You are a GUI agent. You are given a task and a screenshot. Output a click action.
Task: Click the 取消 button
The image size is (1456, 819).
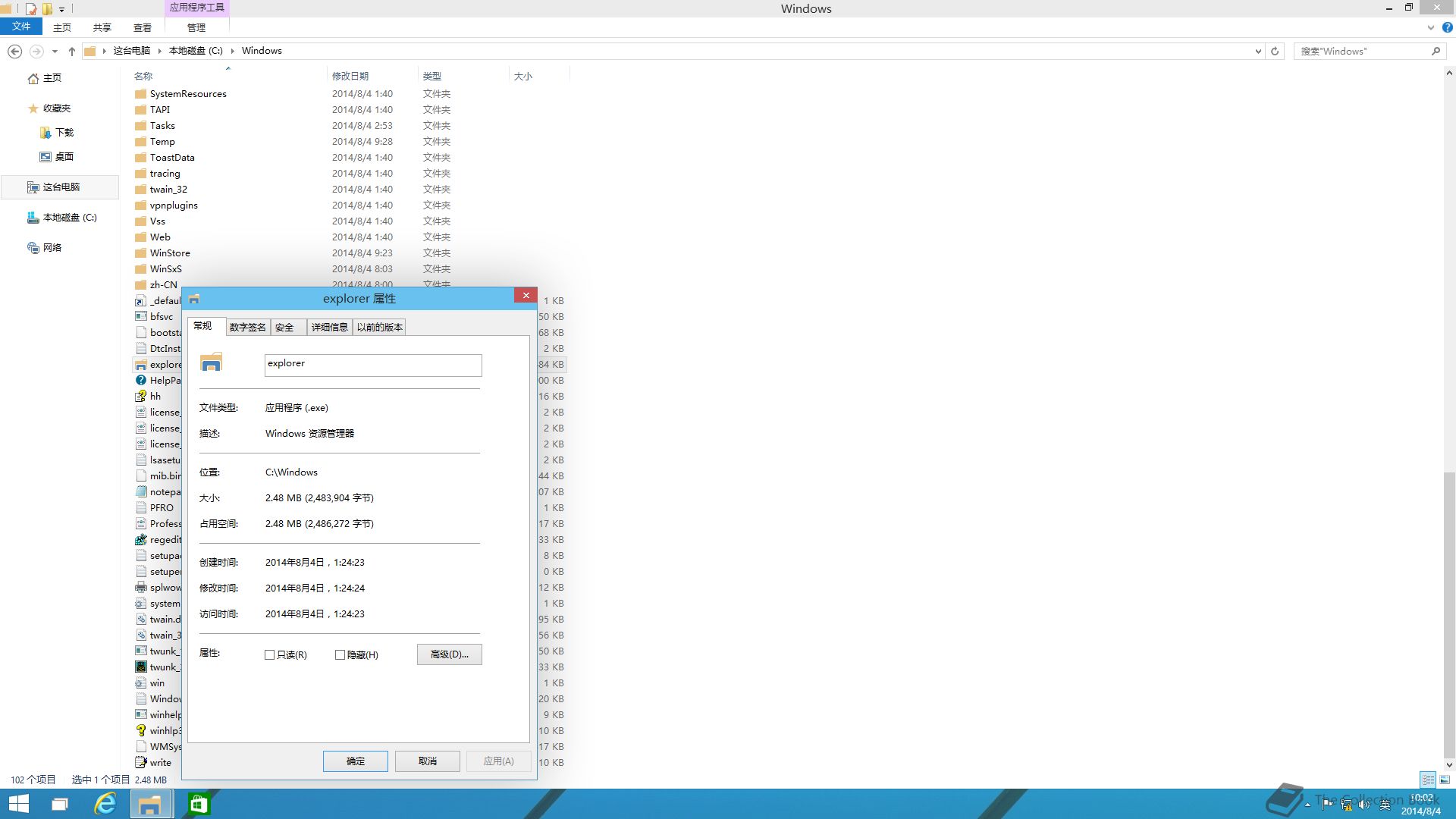(428, 761)
